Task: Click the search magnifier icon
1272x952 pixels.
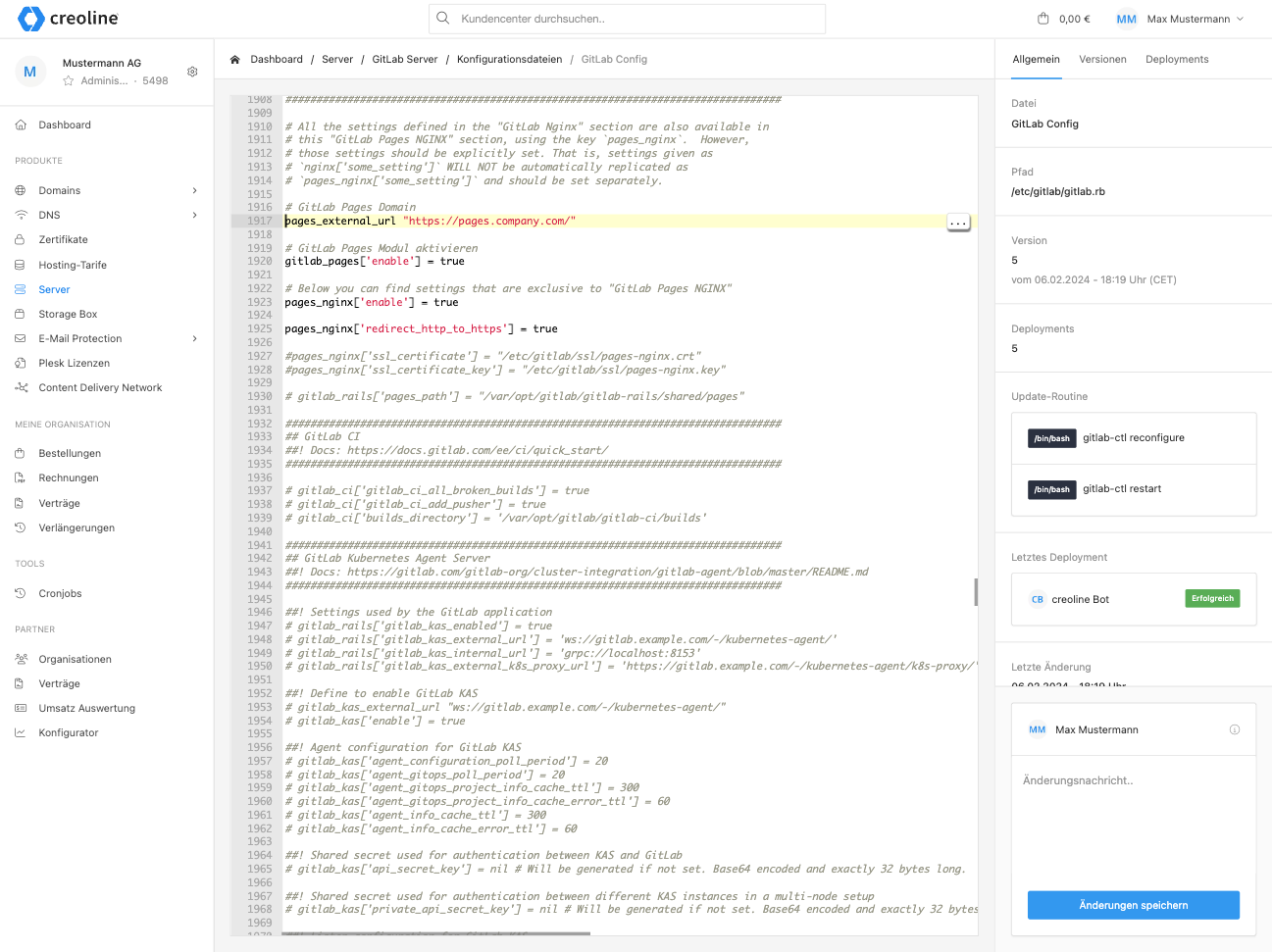Action: pos(442,18)
